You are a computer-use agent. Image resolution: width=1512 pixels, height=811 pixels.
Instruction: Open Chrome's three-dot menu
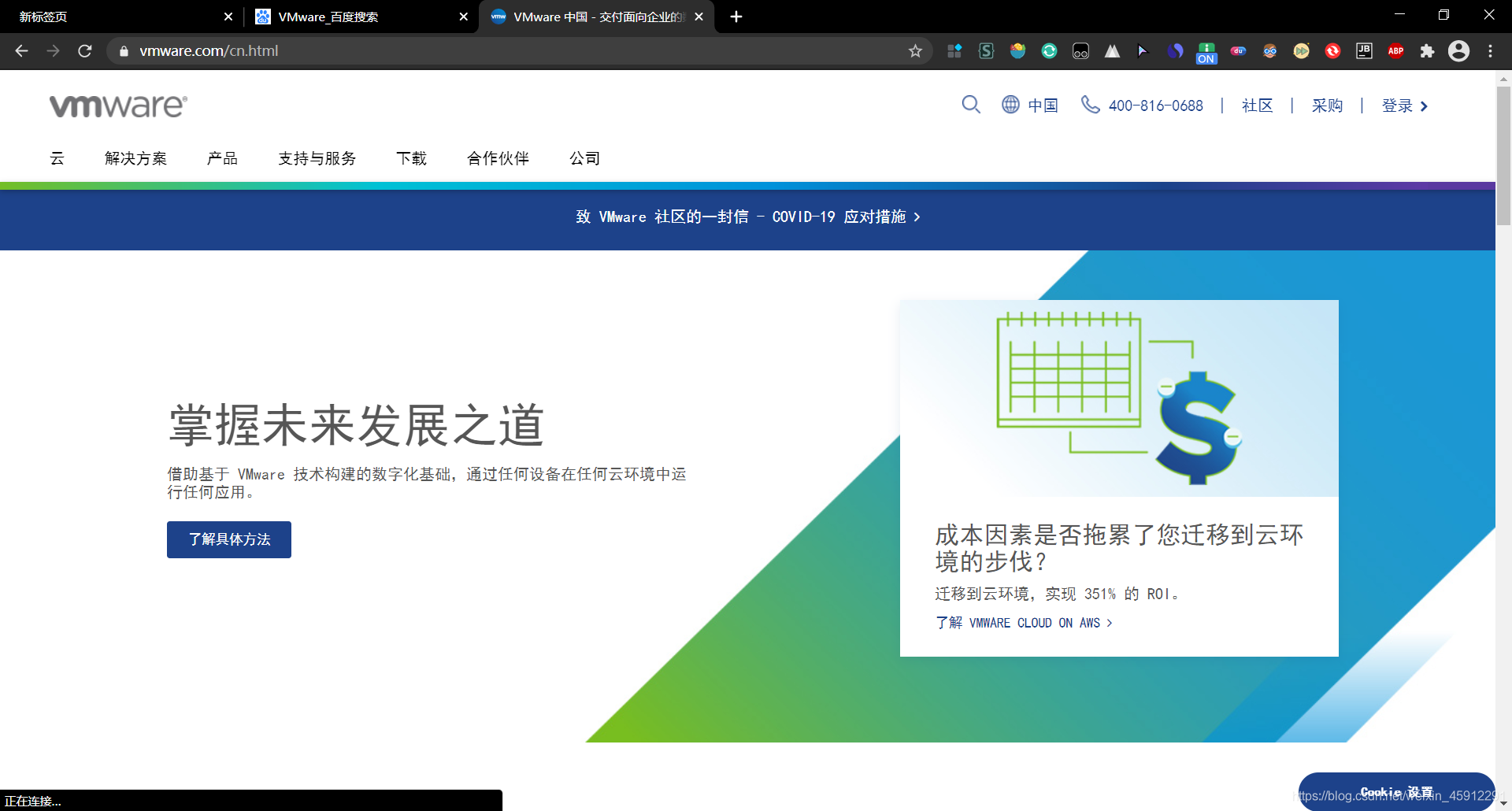[x=1490, y=51]
